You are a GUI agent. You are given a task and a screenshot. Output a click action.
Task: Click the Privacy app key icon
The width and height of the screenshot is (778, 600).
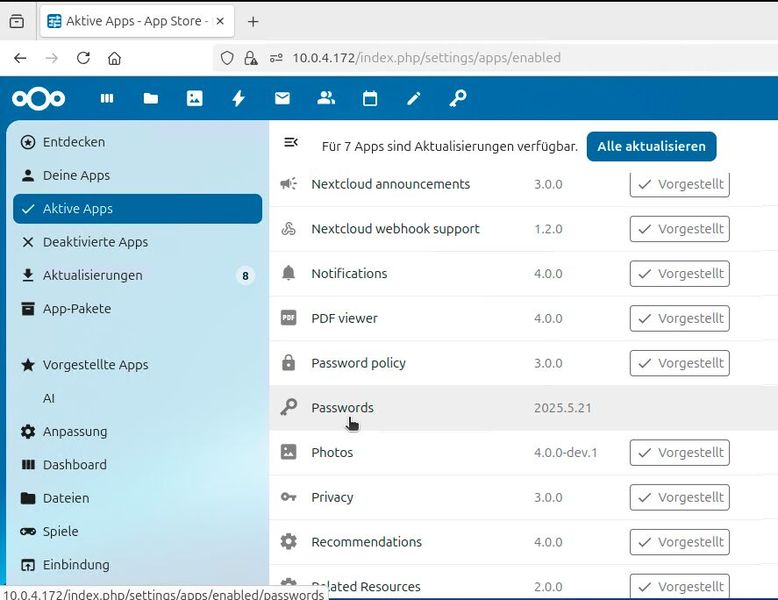[288, 497]
